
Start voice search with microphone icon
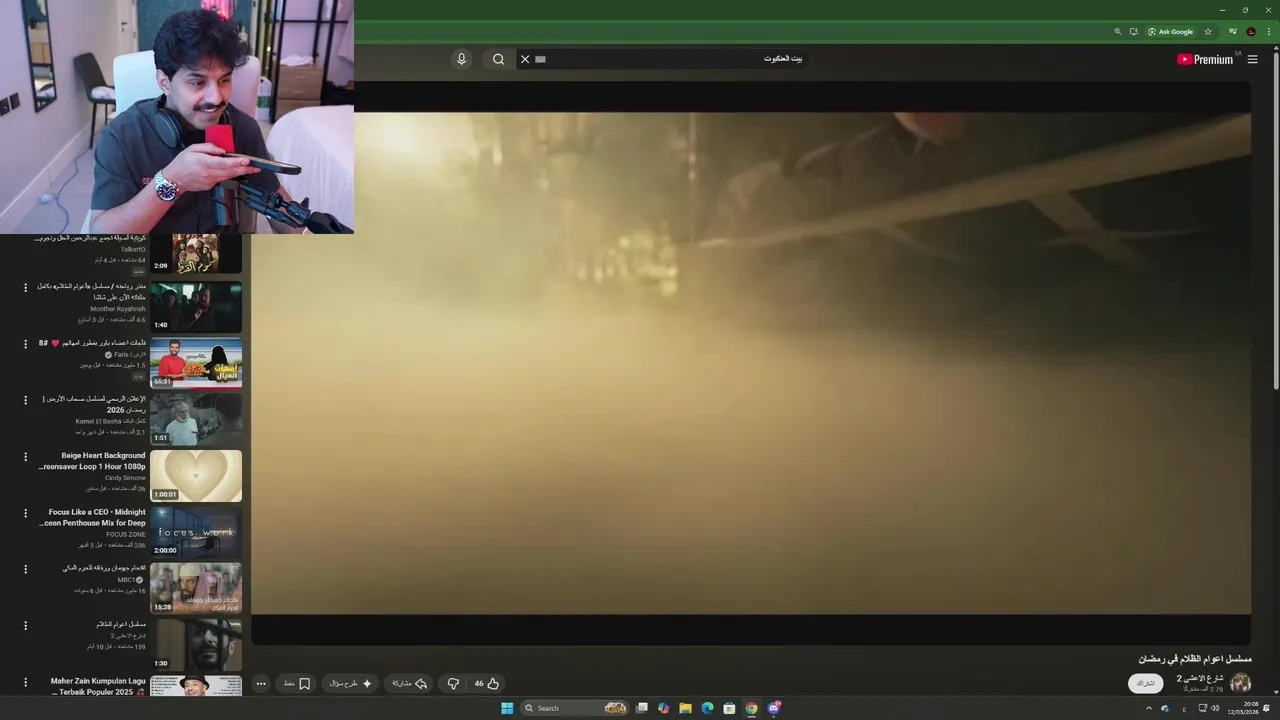[461, 59]
